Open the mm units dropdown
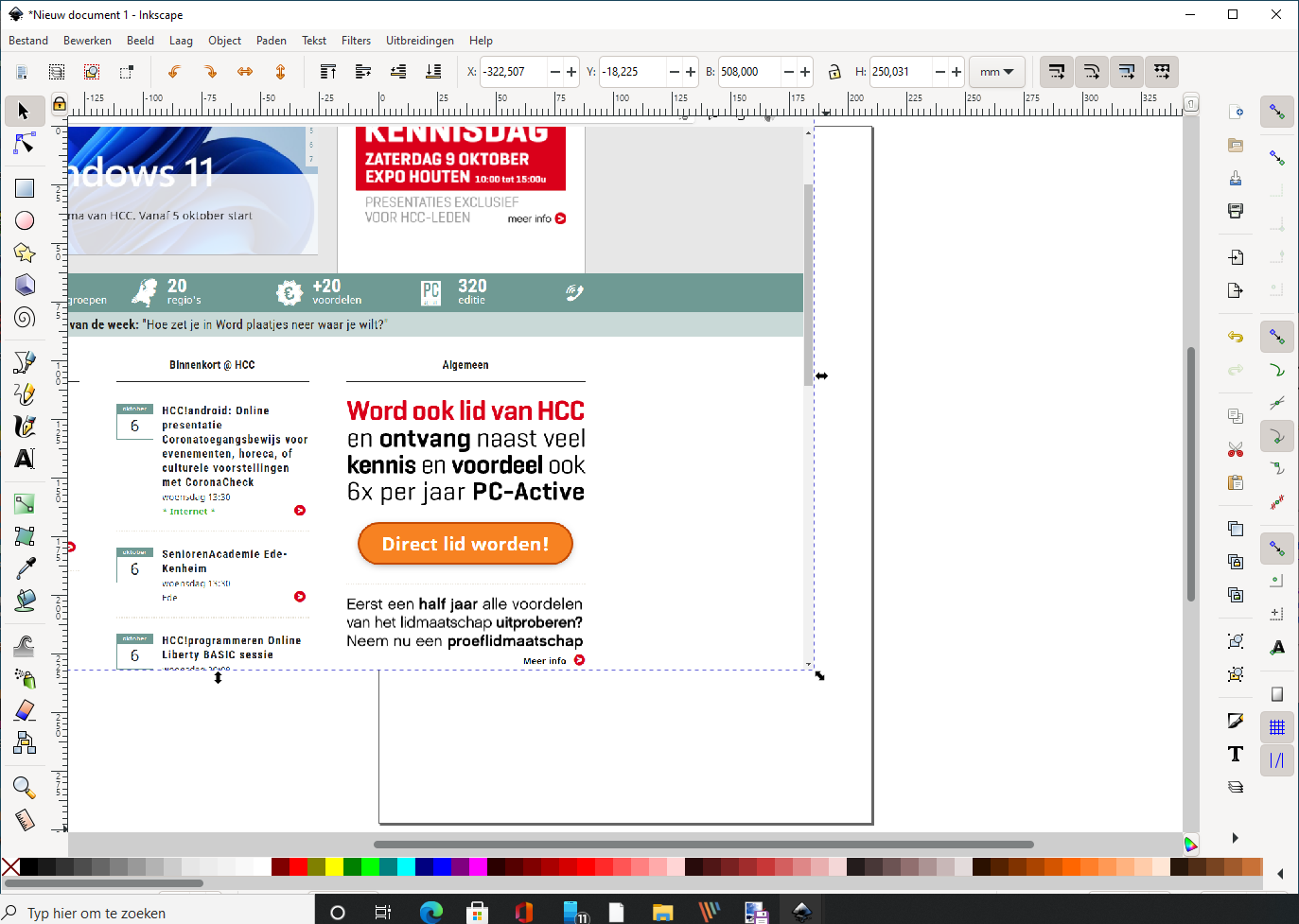Image resolution: width=1299 pixels, height=924 pixels. (996, 72)
